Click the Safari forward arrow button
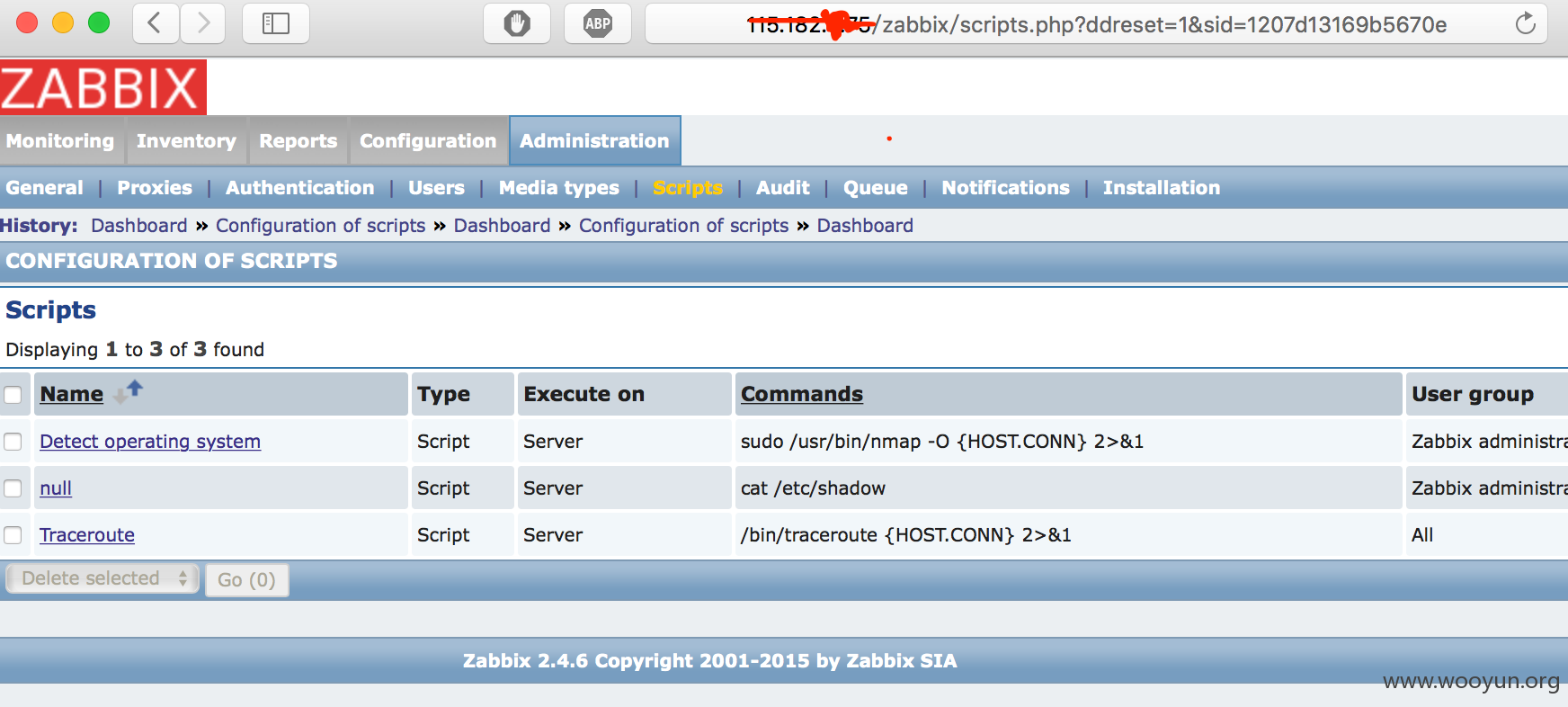 [203, 23]
